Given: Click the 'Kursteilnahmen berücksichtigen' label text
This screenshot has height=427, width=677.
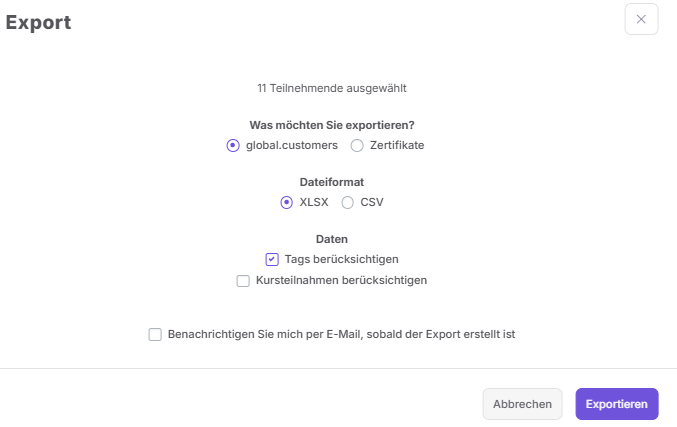Looking at the screenshot, I should click(x=341, y=281).
